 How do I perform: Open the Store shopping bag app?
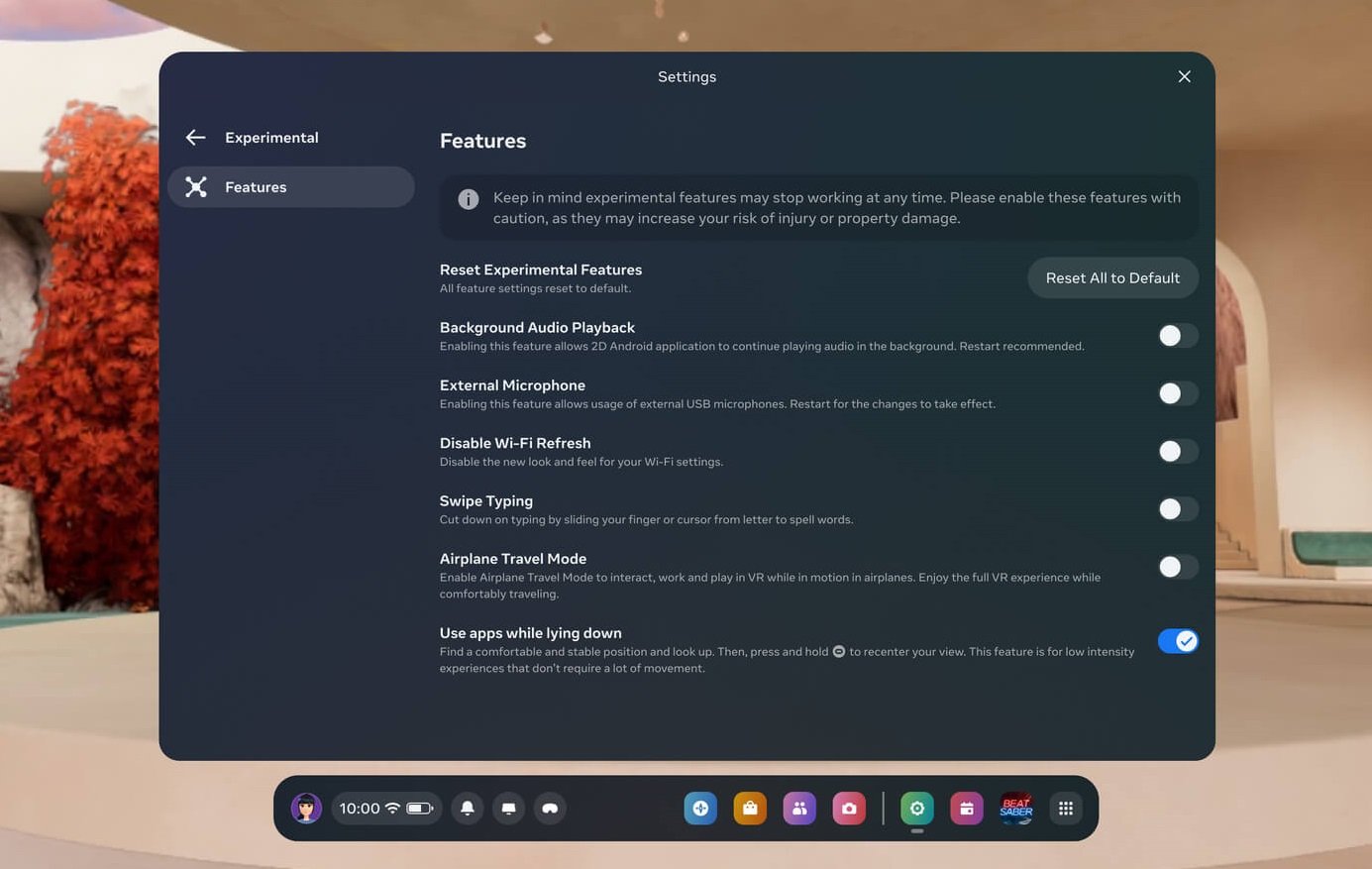[x=750, y=809]
